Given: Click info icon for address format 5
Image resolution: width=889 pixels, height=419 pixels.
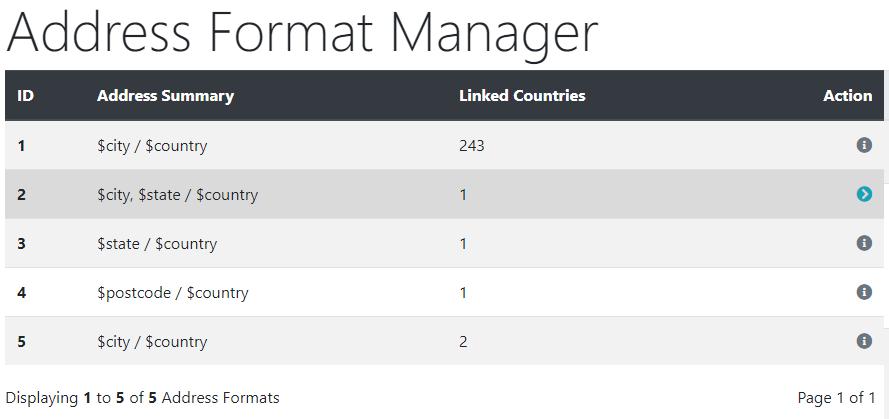Looking at the screenshot, I should tap(863, 341).
